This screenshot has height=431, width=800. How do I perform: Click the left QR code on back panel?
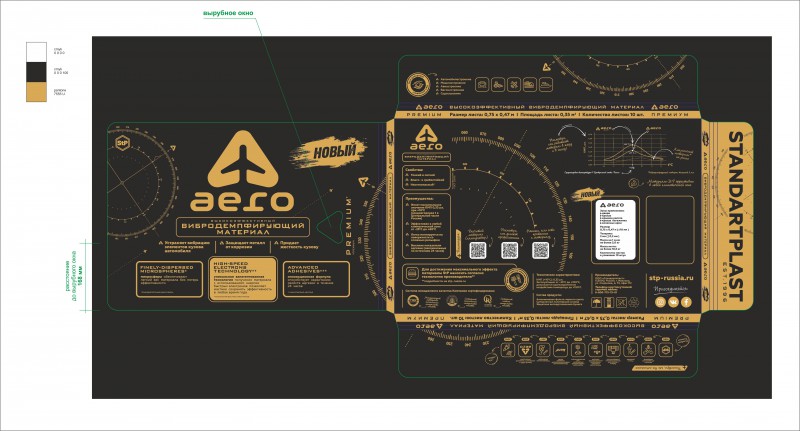(x=478, y=250)
